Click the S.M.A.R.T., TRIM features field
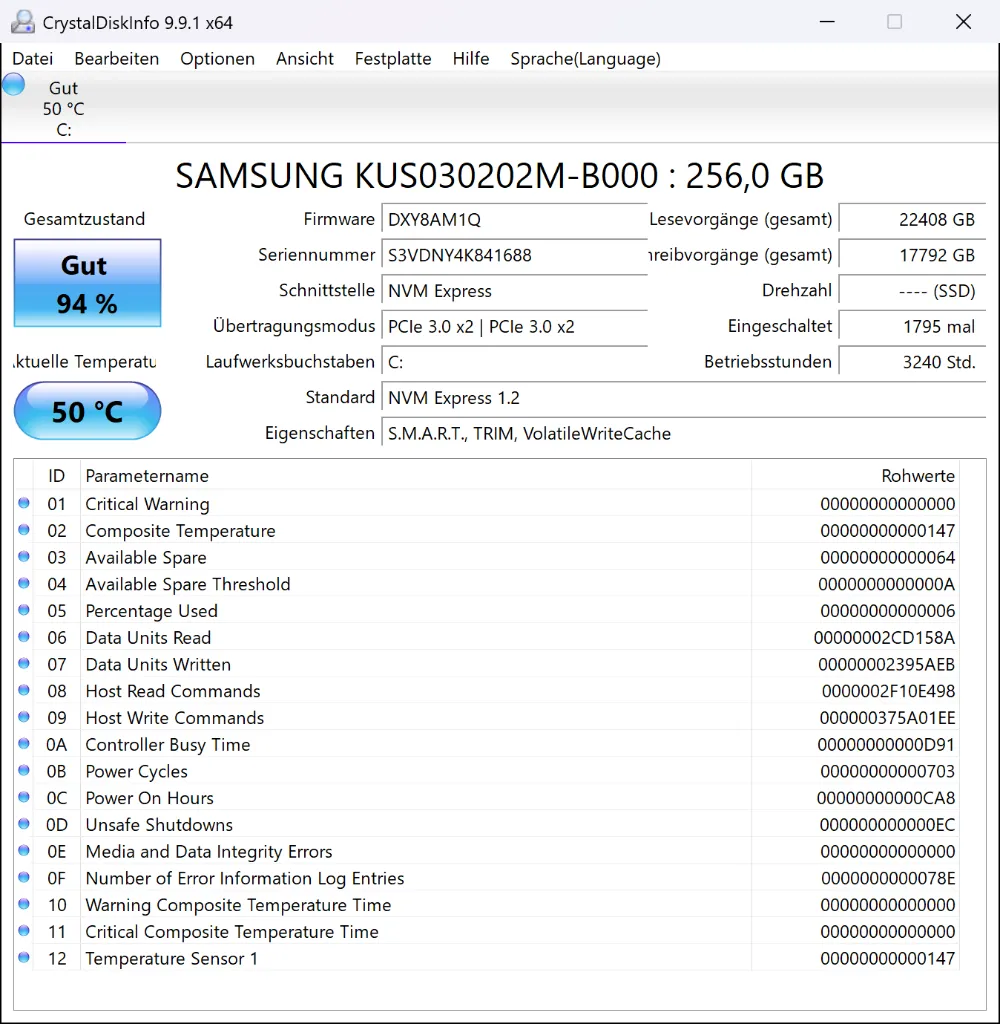The image size is (1000, 1024). point(683,434)
